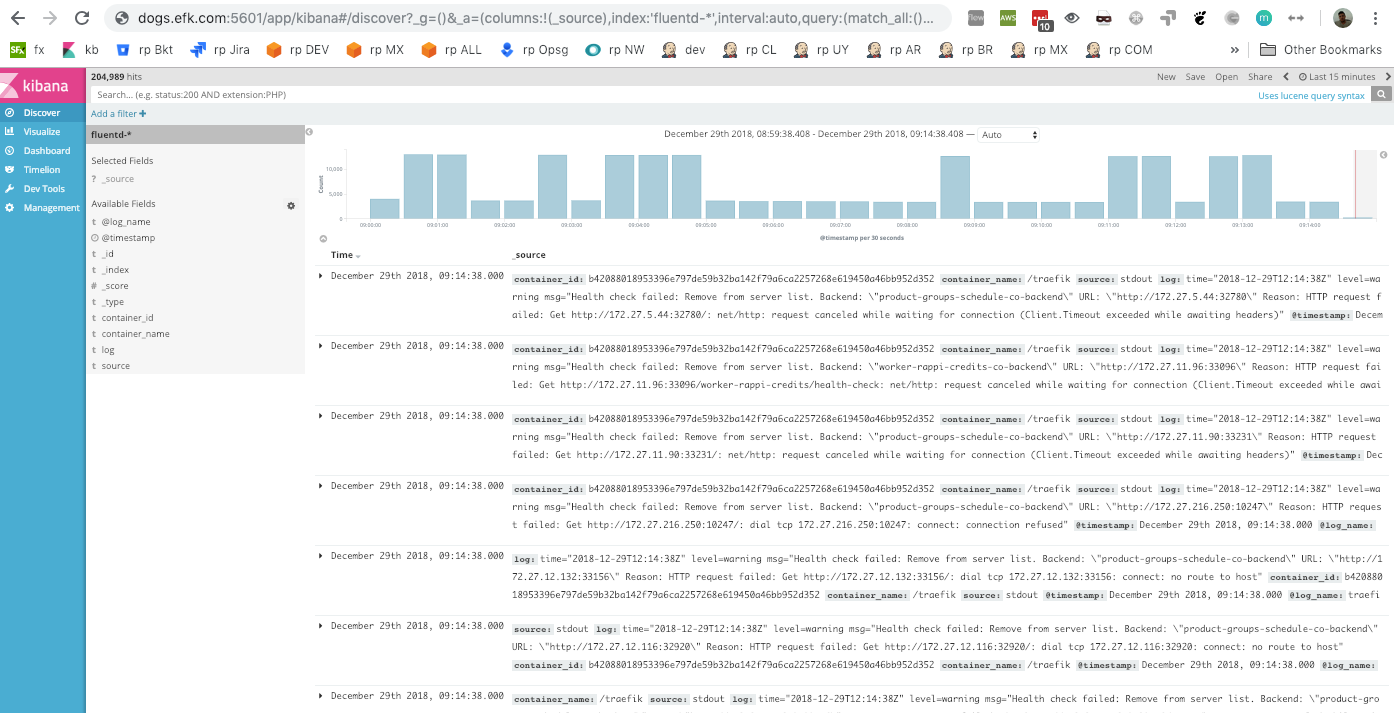The height and width of the screenshot is (713, 1394).
Task: Go back with the browser back arrow
Action: pyautogui.click(x=18, y=18)
